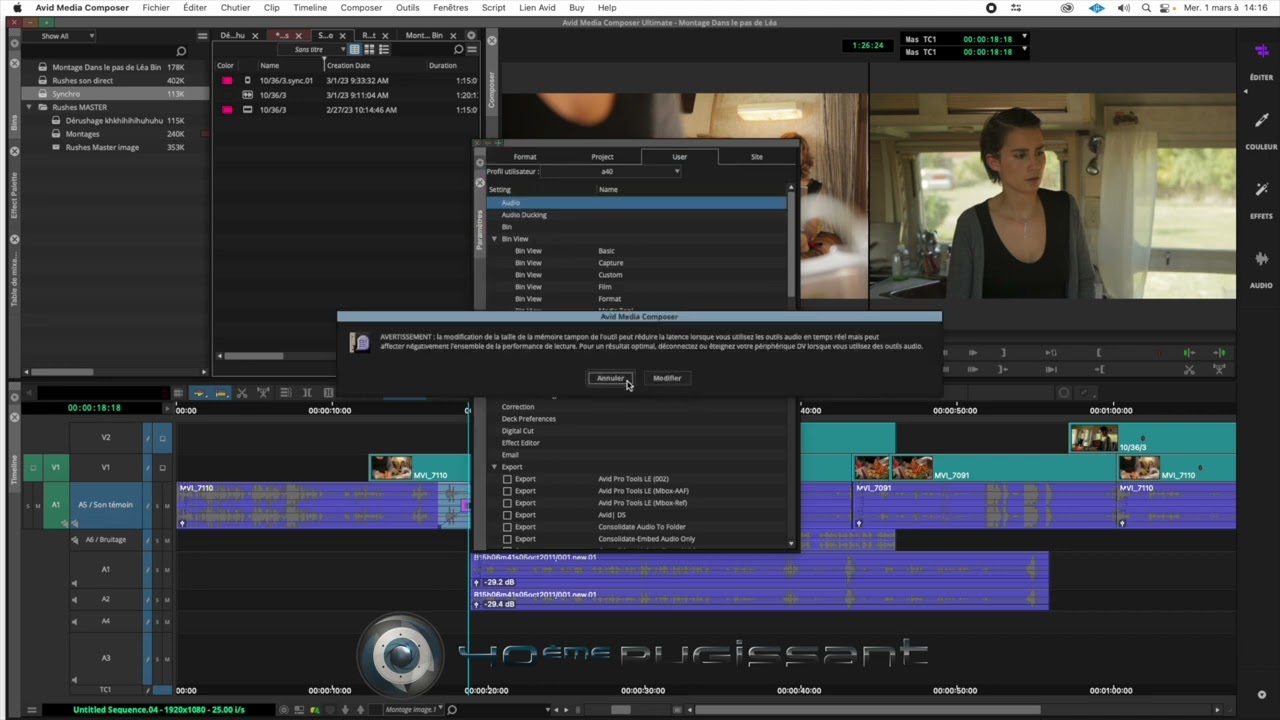Screen dimensions: 1280x720
Task: Open search in the Bins sidebar
Action: [181, 51]
